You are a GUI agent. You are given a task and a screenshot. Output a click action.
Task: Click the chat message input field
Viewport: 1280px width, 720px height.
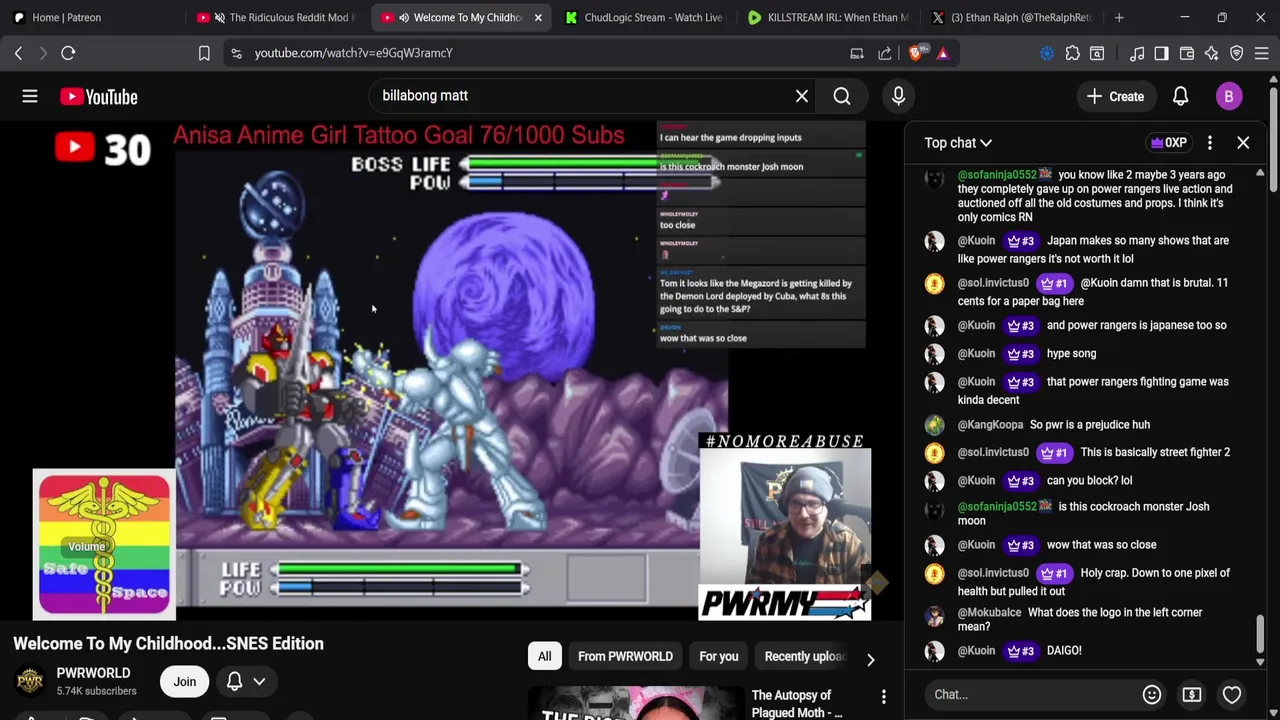pos(1032,694)
